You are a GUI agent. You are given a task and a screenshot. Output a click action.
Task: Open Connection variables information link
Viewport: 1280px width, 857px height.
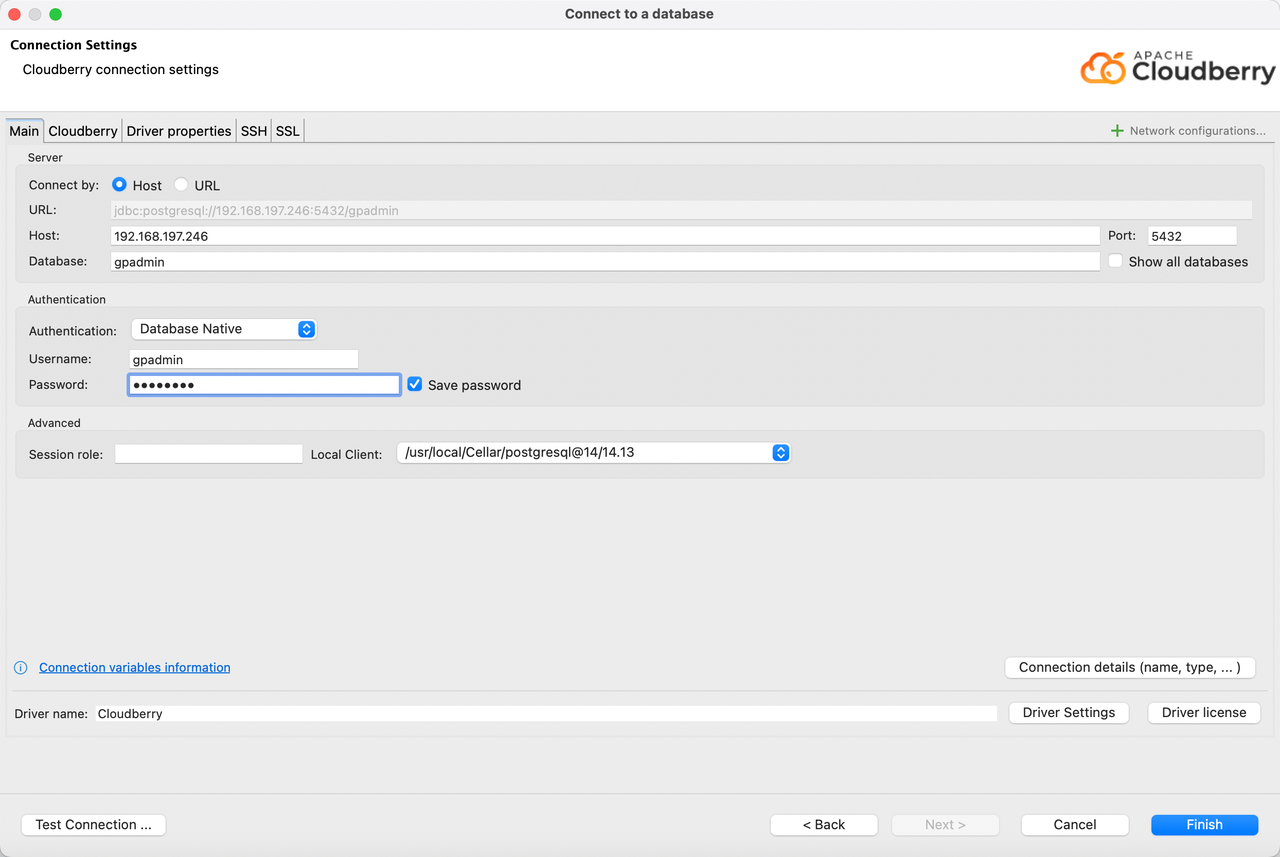coord(134,668)
